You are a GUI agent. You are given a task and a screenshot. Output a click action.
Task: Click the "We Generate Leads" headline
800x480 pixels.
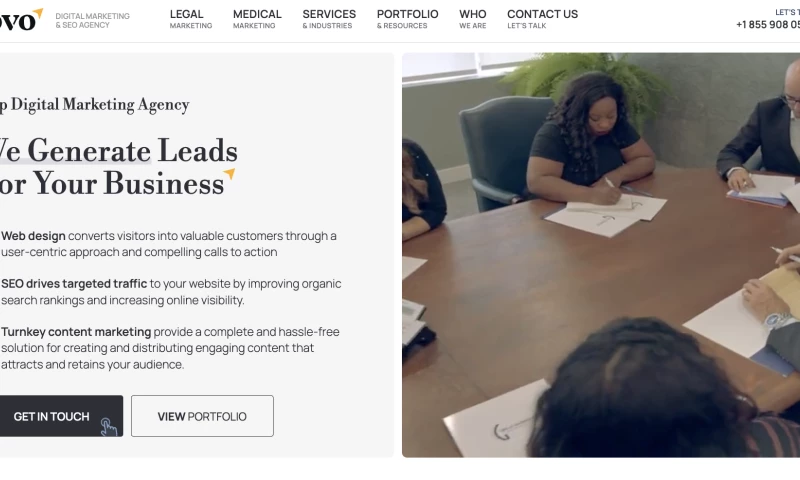(x=118, y=151)
